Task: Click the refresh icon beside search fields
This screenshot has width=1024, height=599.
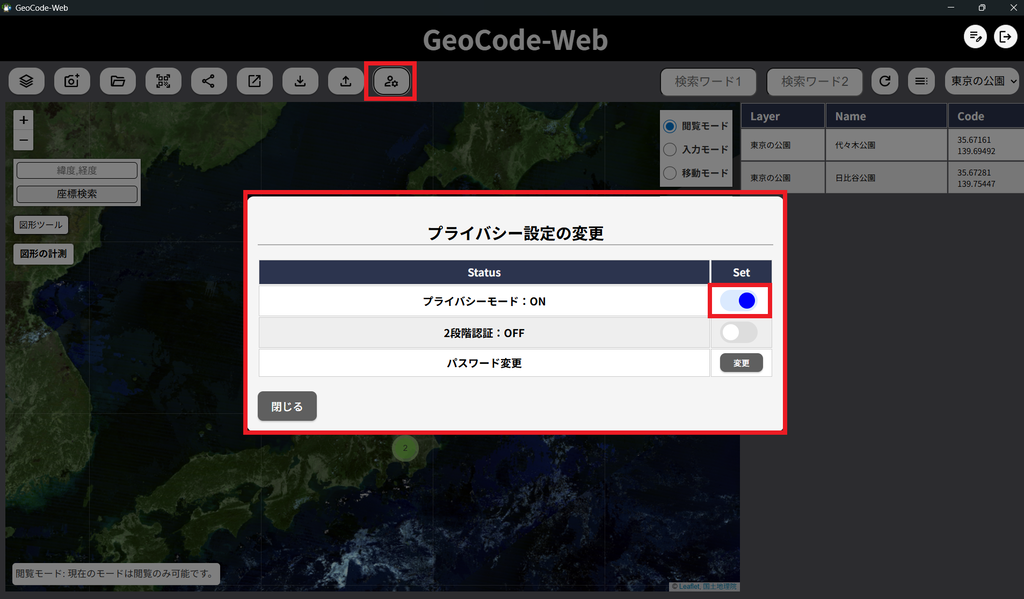Action: point(885,81)
